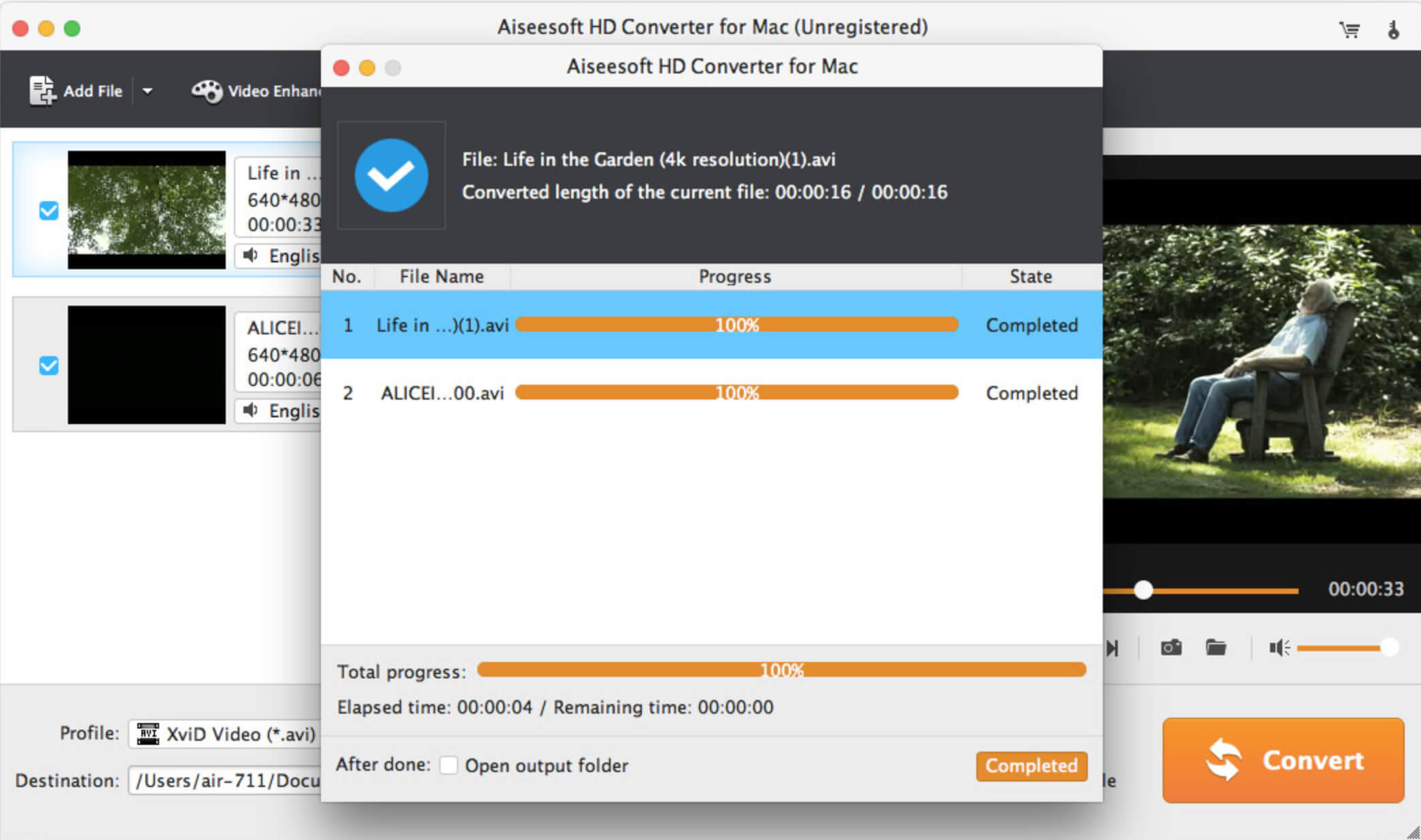
Task: Toggle checkmark for ALCEI... file
Action: (x=48, y=365)
